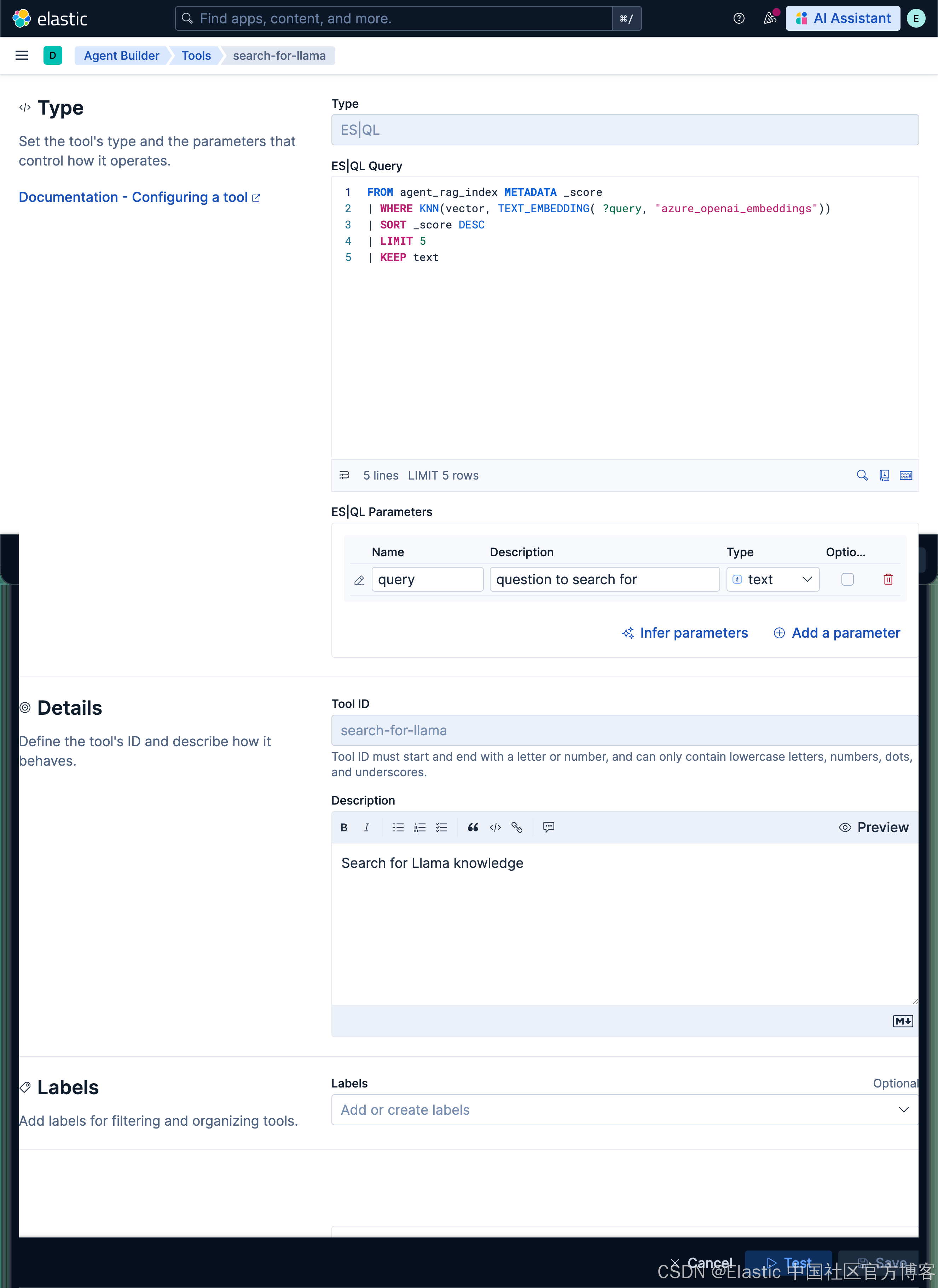Go to Agent Builder breadcrumb

(x=122, y=56)
